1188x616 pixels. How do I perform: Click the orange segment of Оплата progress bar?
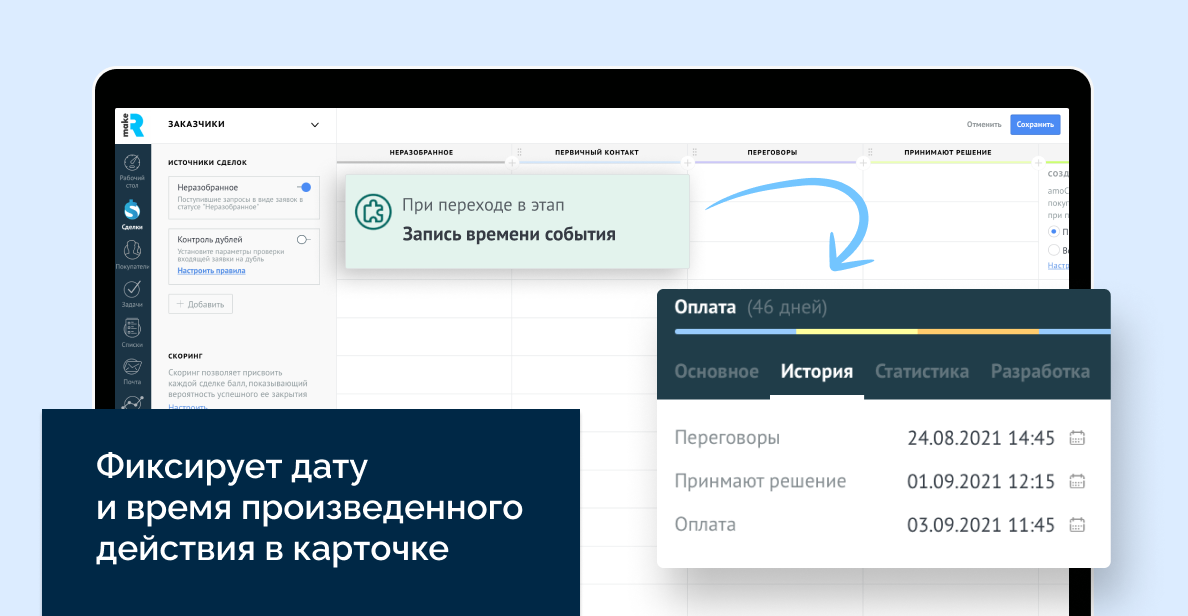[x=978, y=331]
